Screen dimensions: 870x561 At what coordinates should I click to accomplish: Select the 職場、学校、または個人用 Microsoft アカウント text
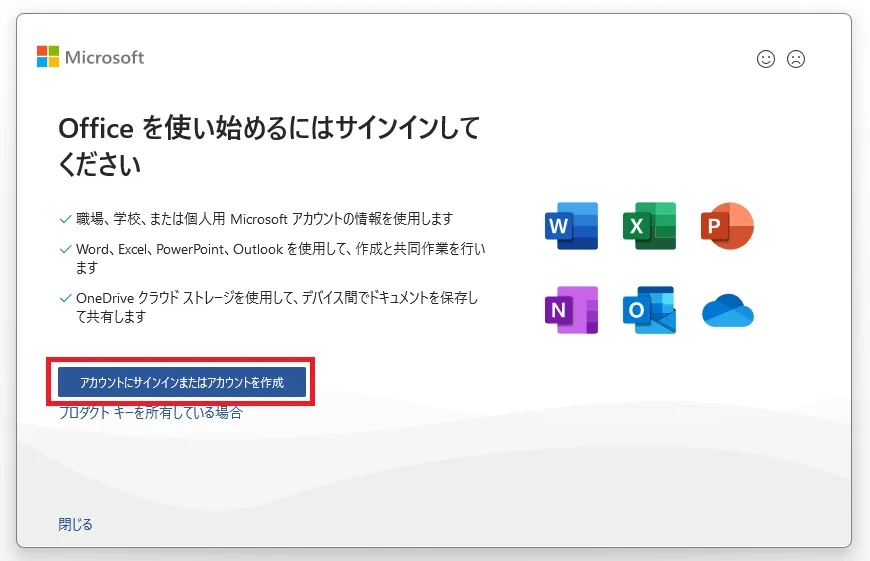tap(265, 219)
